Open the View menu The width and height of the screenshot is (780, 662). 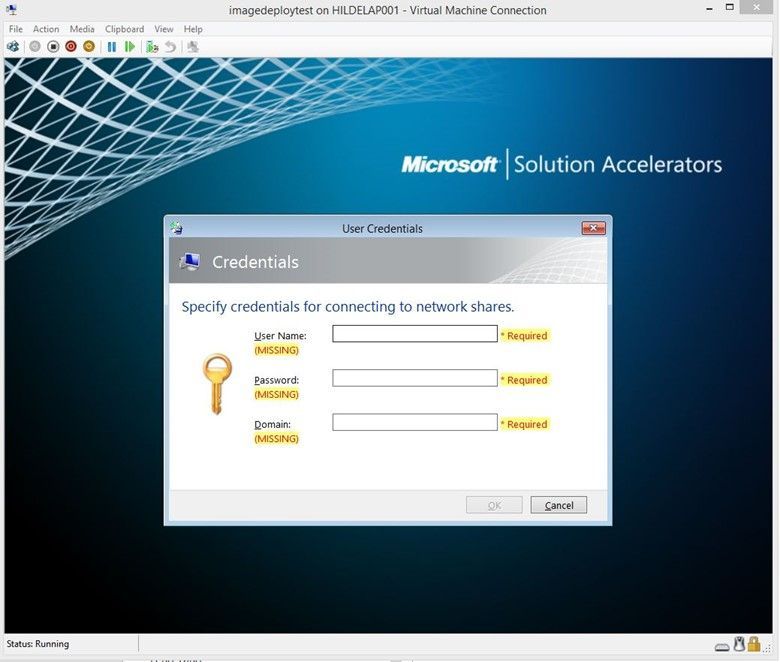click(164, 29)
